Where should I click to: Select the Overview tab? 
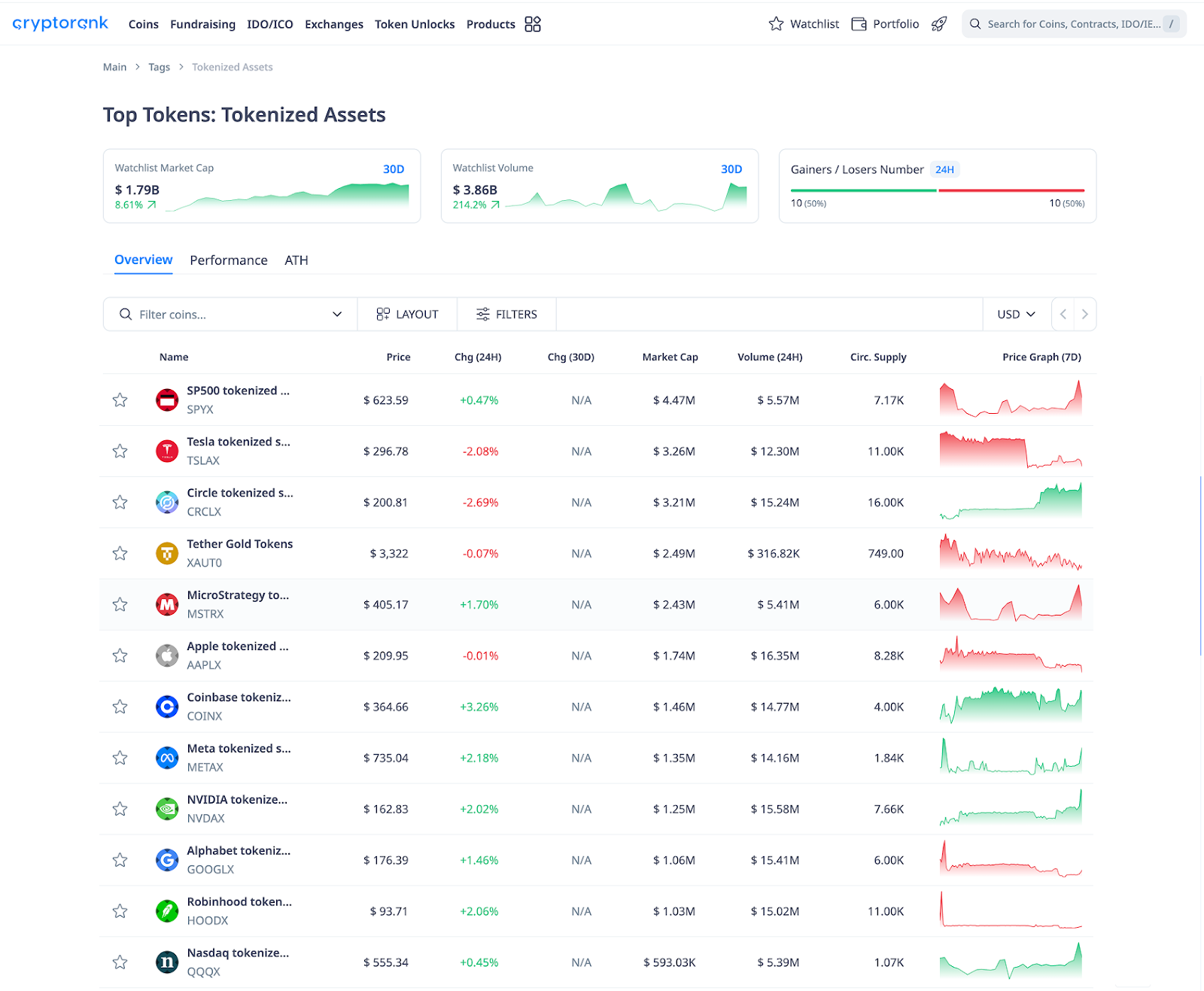click(144, 260)
